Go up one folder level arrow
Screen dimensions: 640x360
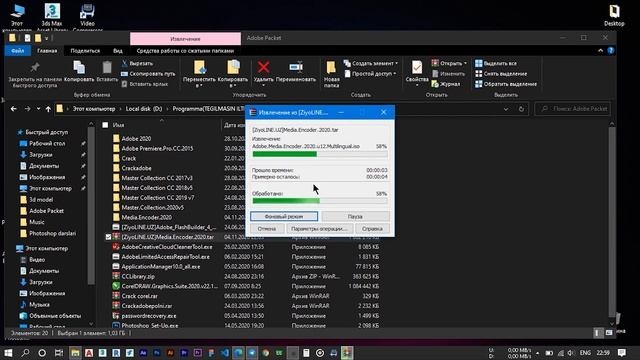(x=48, y=109)
